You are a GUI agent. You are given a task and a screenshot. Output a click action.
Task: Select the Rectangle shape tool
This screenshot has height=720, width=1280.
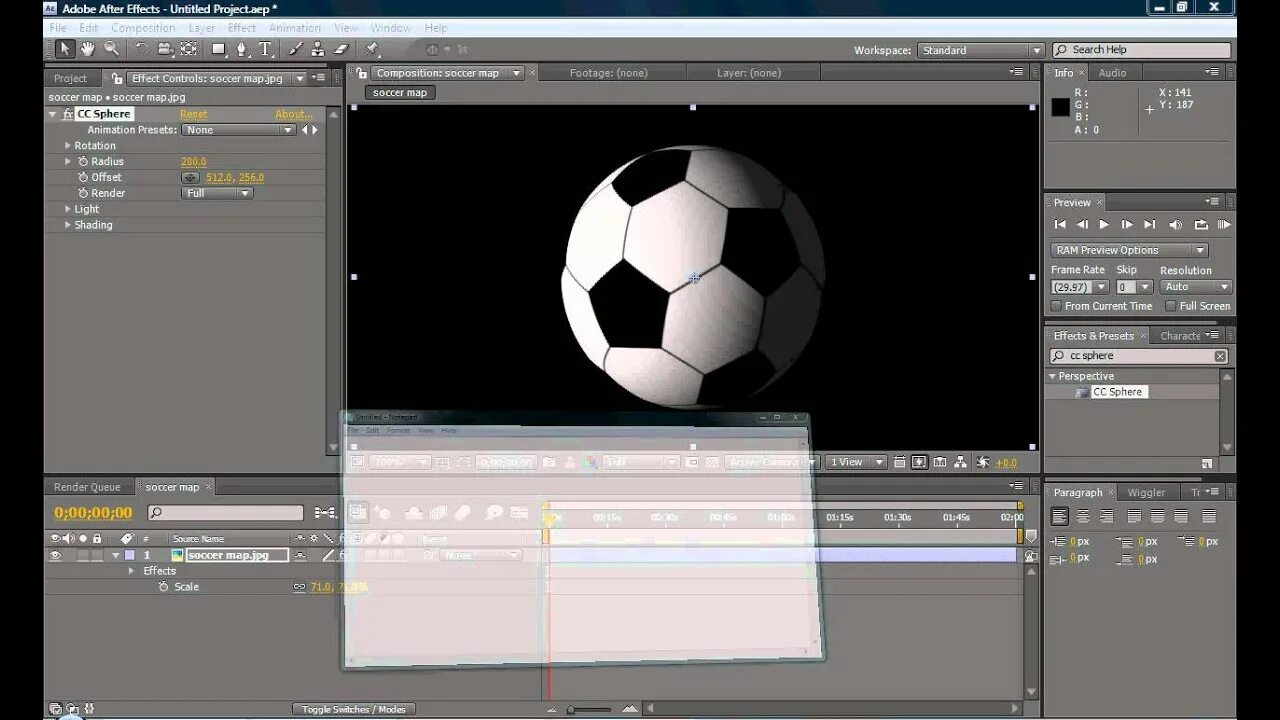[x=218, y=49]
